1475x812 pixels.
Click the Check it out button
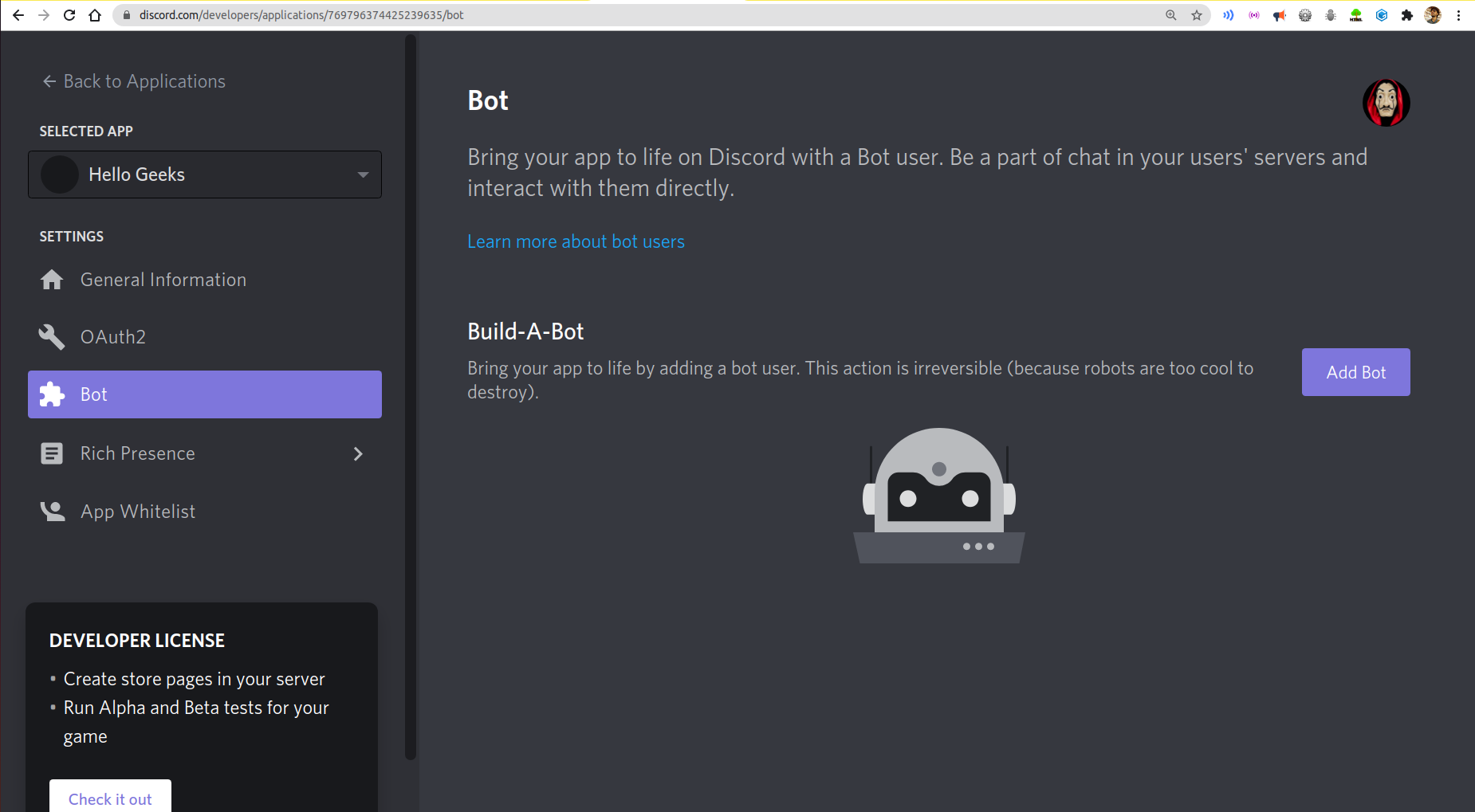[110, 797]
